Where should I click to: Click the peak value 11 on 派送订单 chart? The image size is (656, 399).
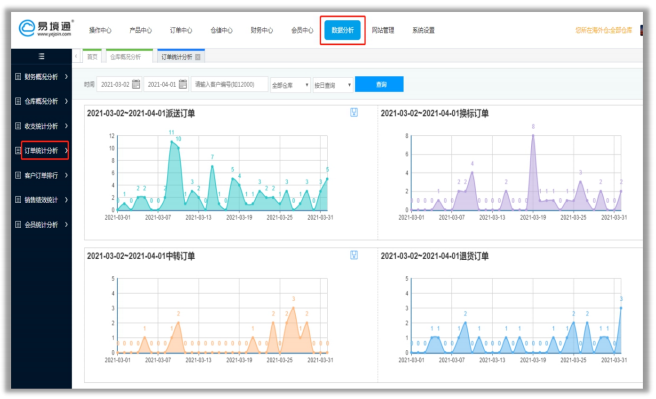coord(171,132)
